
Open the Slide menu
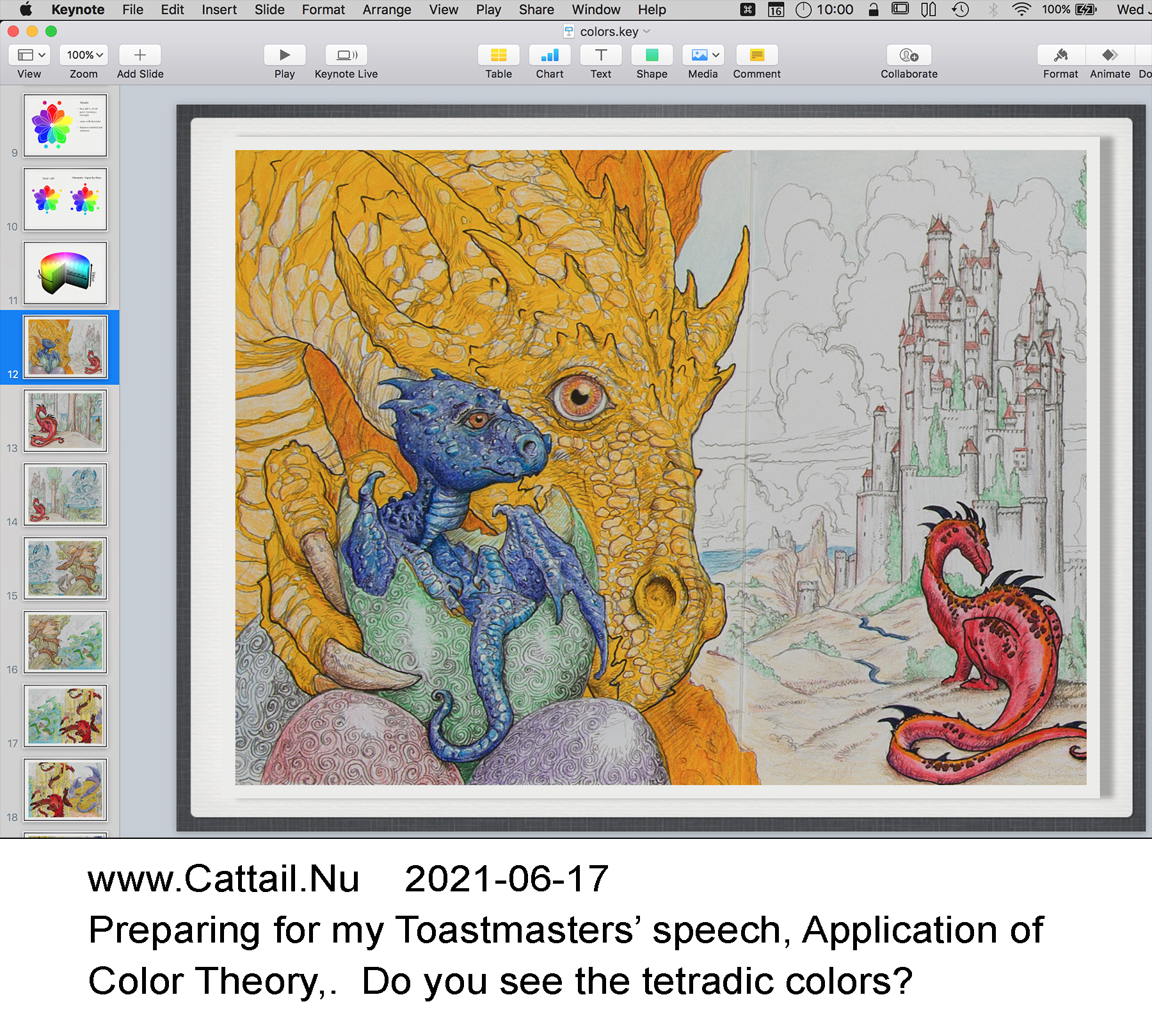pyautogui.click(x=269, y=10)
